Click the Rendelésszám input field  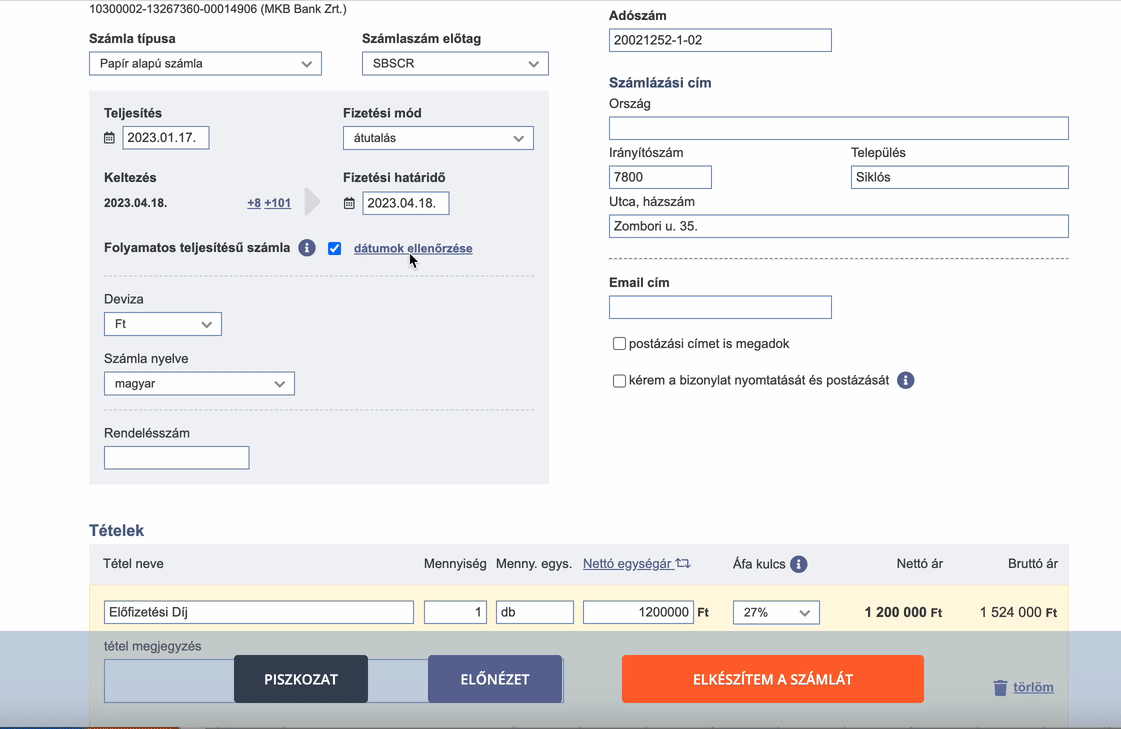click(x=177, y=458)
